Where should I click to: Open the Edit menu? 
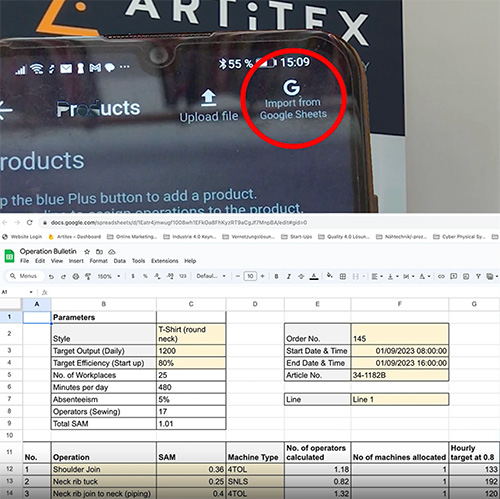coord(40,261)
